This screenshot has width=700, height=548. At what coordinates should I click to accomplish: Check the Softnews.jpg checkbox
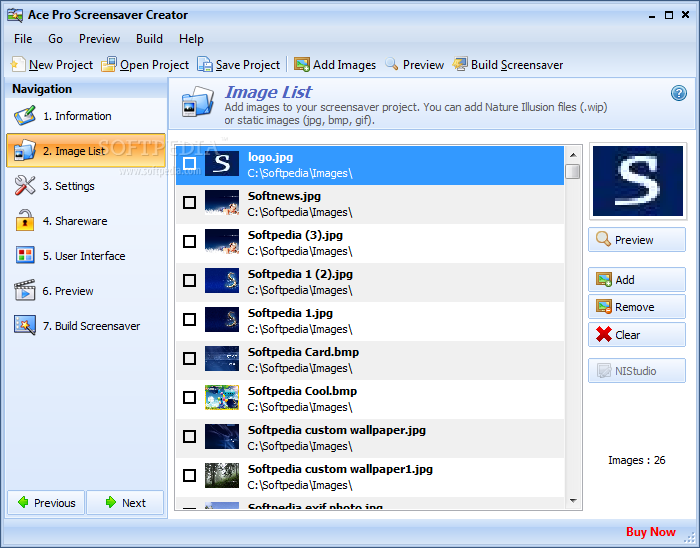[190, 203]
